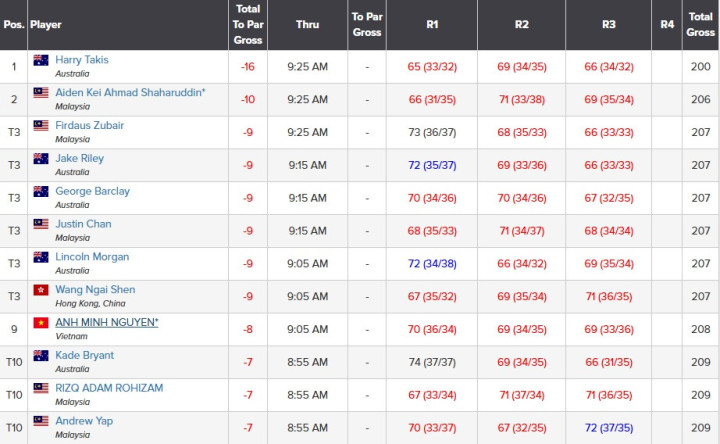
Task: Click Harry Takis's Australian flag icon
Action: click(41, 60)
